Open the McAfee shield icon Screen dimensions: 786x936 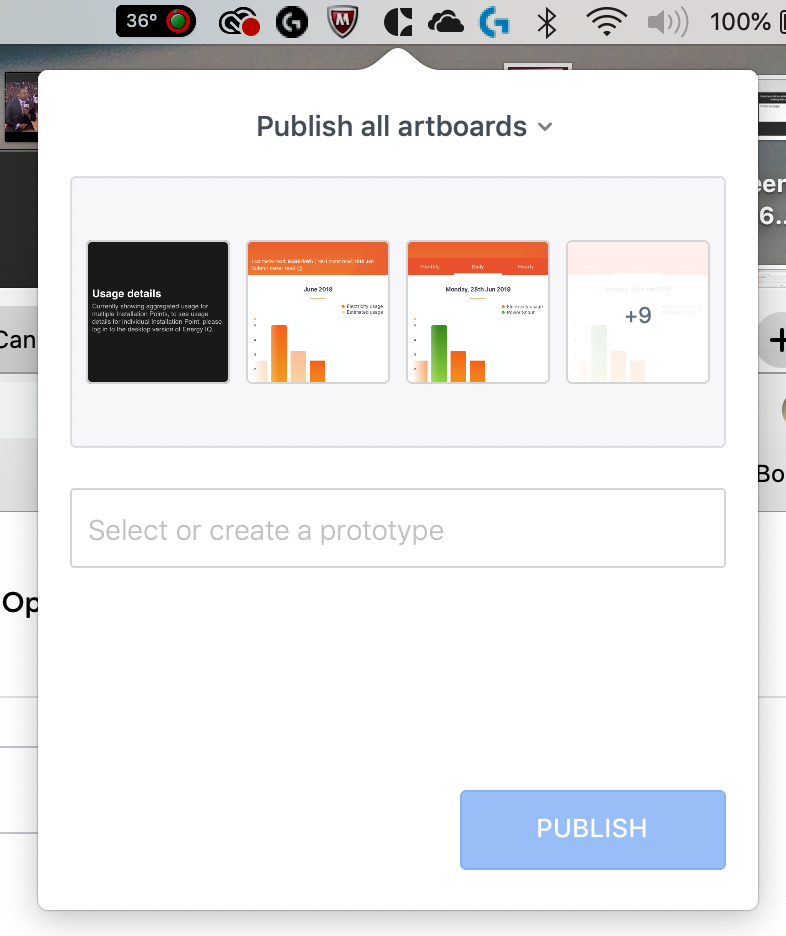[343, 22]
